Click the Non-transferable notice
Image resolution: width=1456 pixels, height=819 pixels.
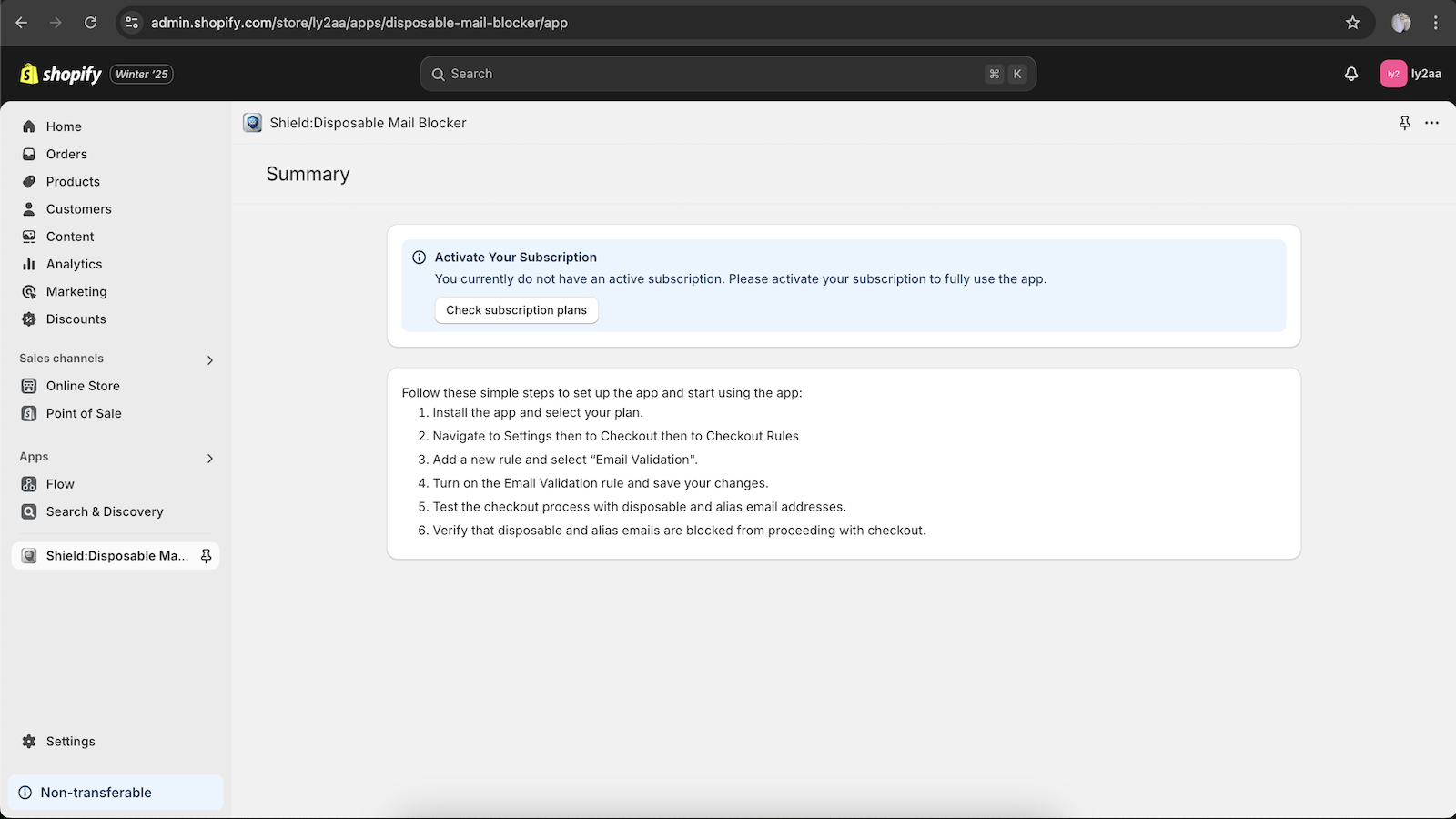(x=96, y=792)
